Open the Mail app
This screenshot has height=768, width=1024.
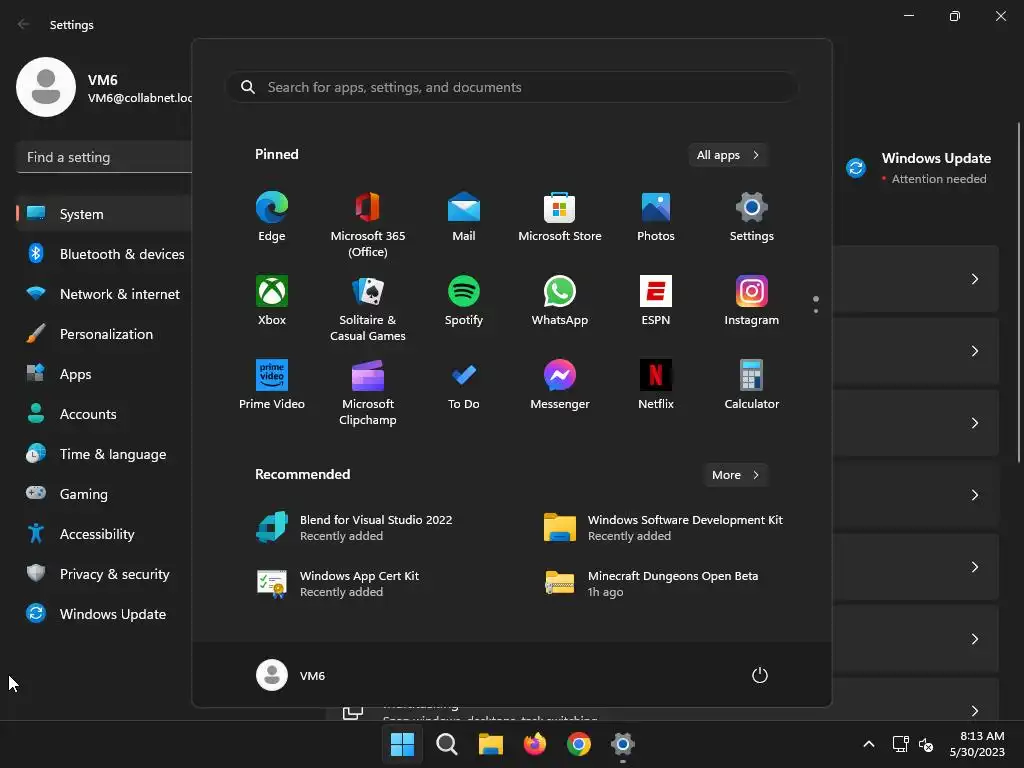[464, 218]
